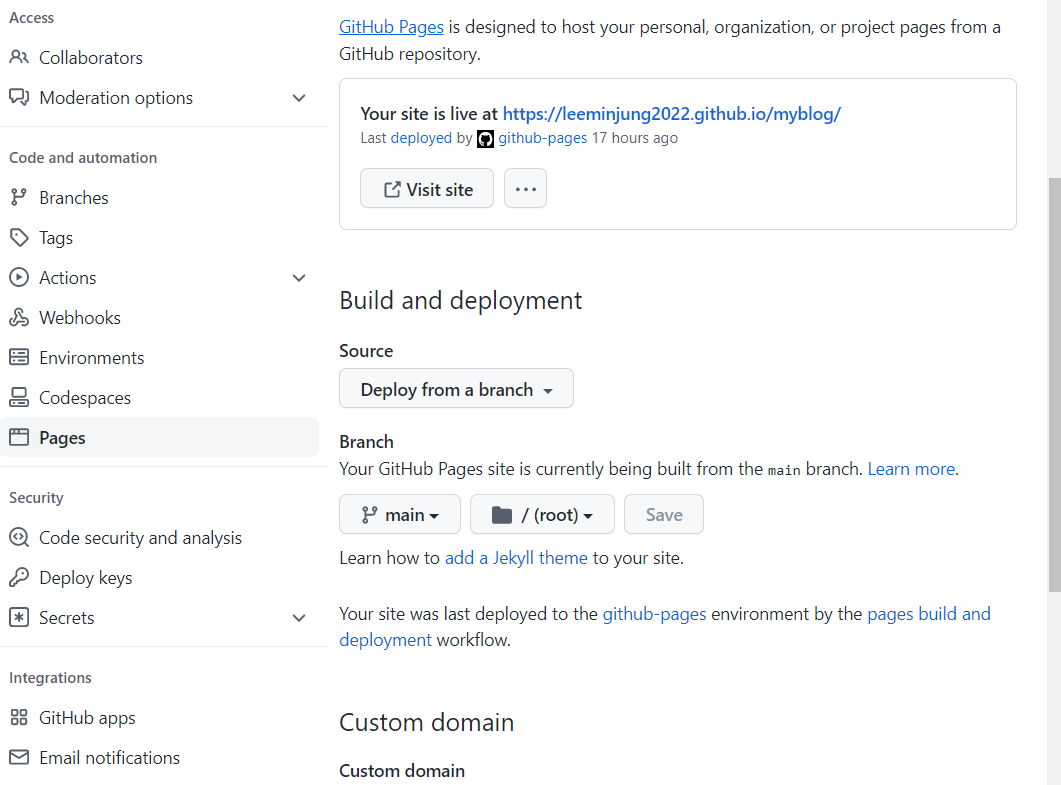
Task: Click the Secrets asterisk icon
Action: point(19,617)
